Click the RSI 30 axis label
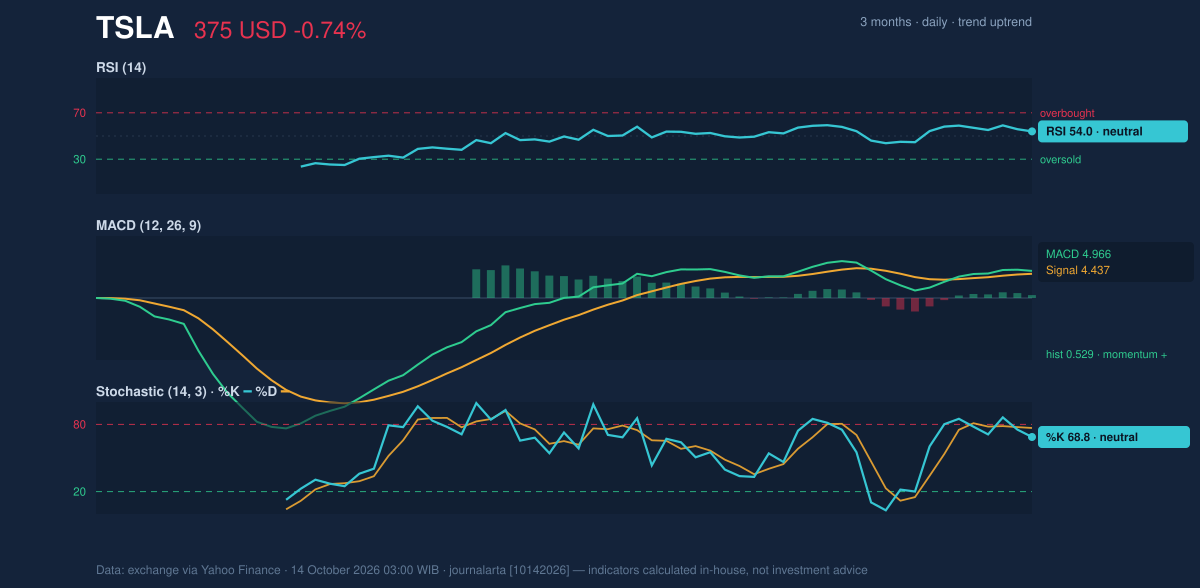 pyautogui.click(x=79, y=159)
